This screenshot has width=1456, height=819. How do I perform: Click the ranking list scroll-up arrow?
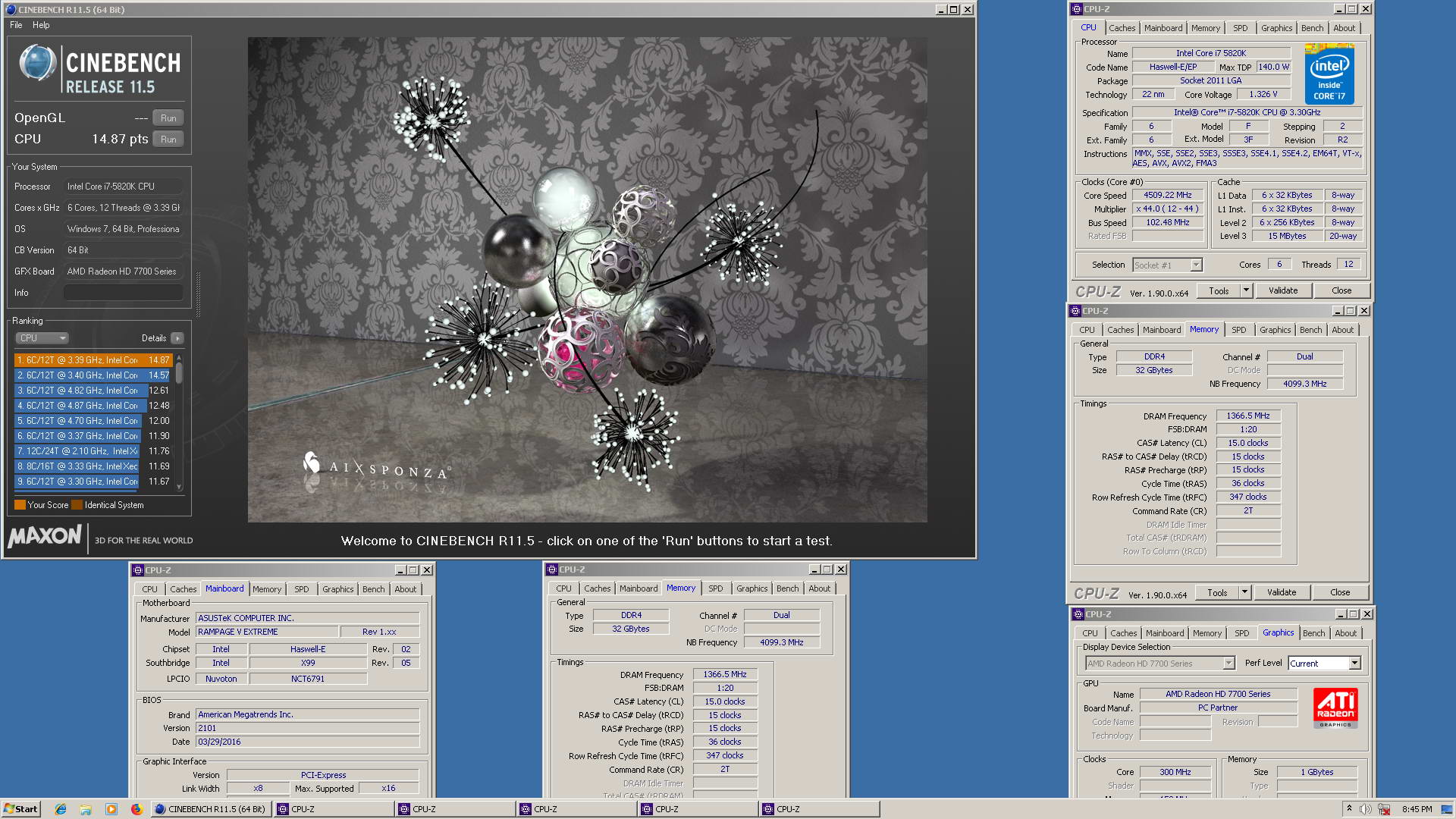179,358
